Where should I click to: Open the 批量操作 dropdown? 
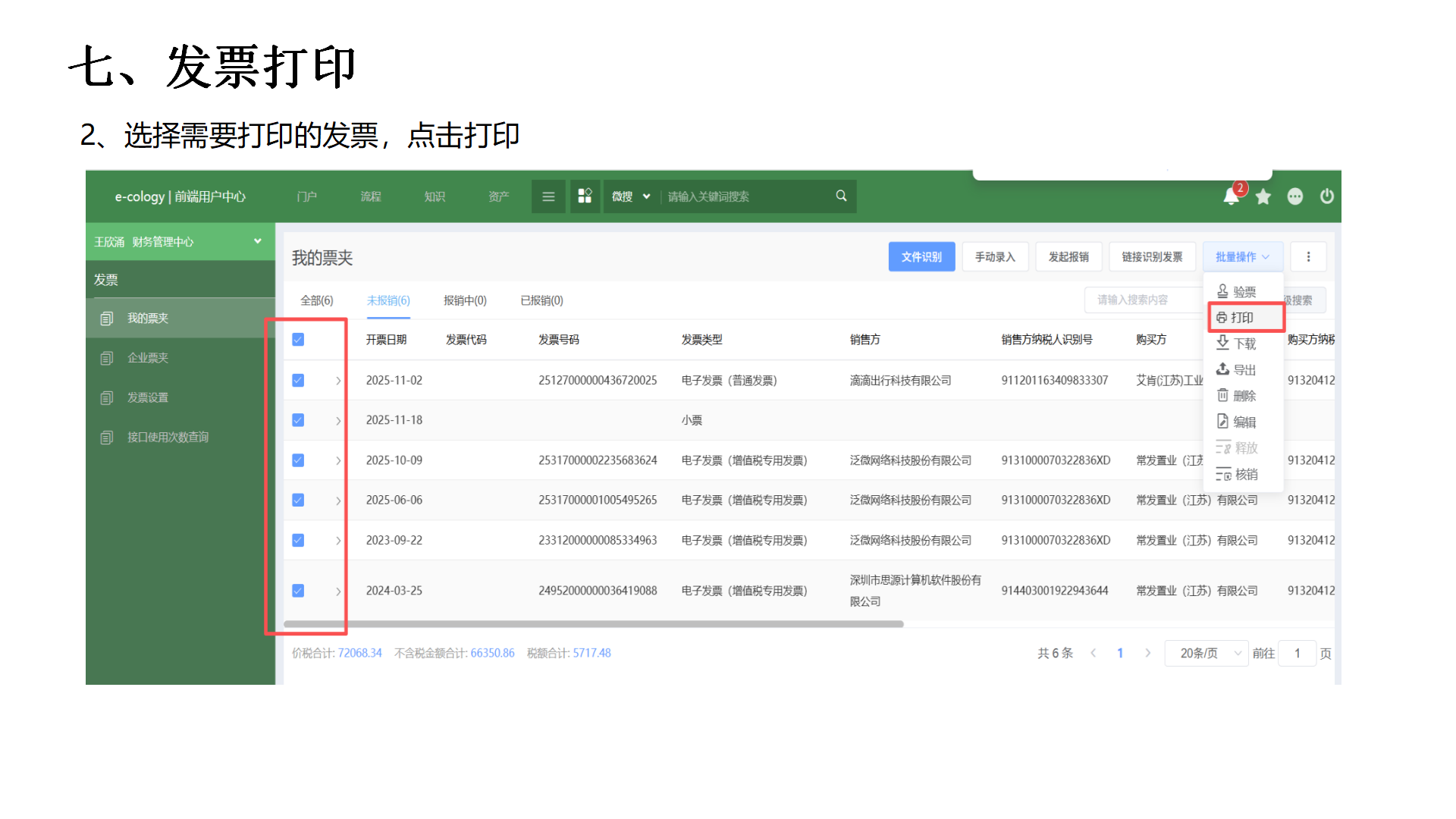coord(1241,257)
